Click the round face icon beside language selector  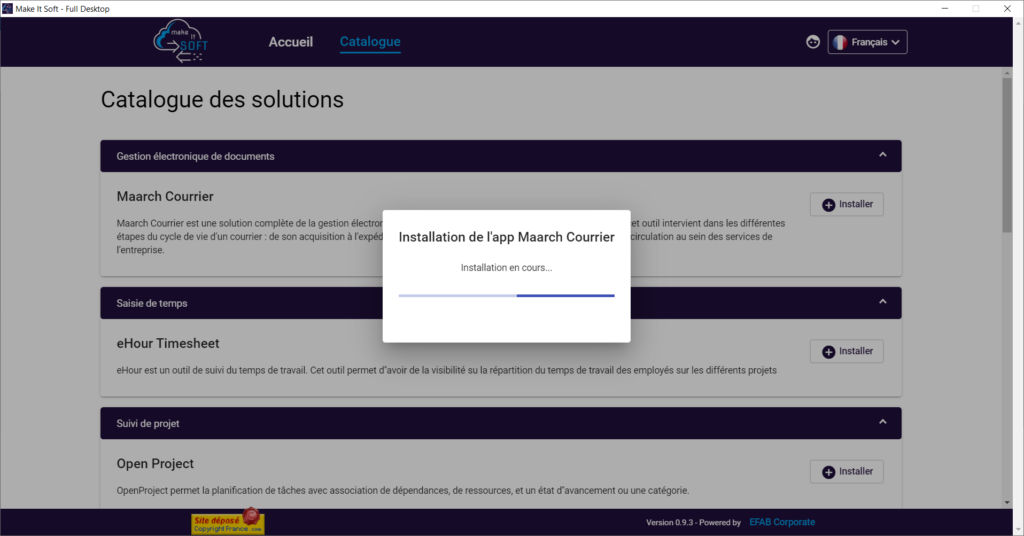812,42
